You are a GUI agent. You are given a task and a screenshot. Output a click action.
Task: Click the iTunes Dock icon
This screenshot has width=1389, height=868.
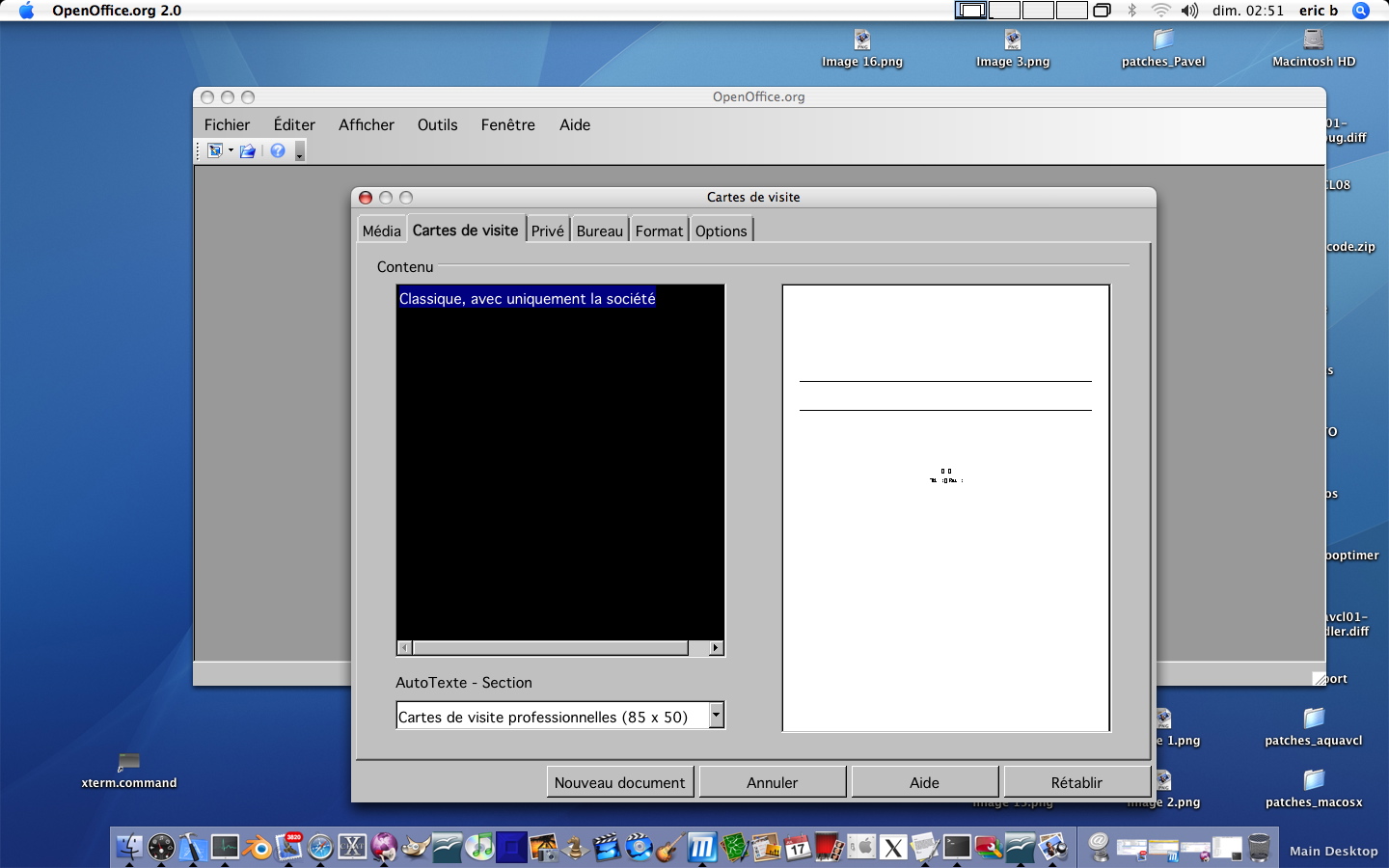pos(479,847)
